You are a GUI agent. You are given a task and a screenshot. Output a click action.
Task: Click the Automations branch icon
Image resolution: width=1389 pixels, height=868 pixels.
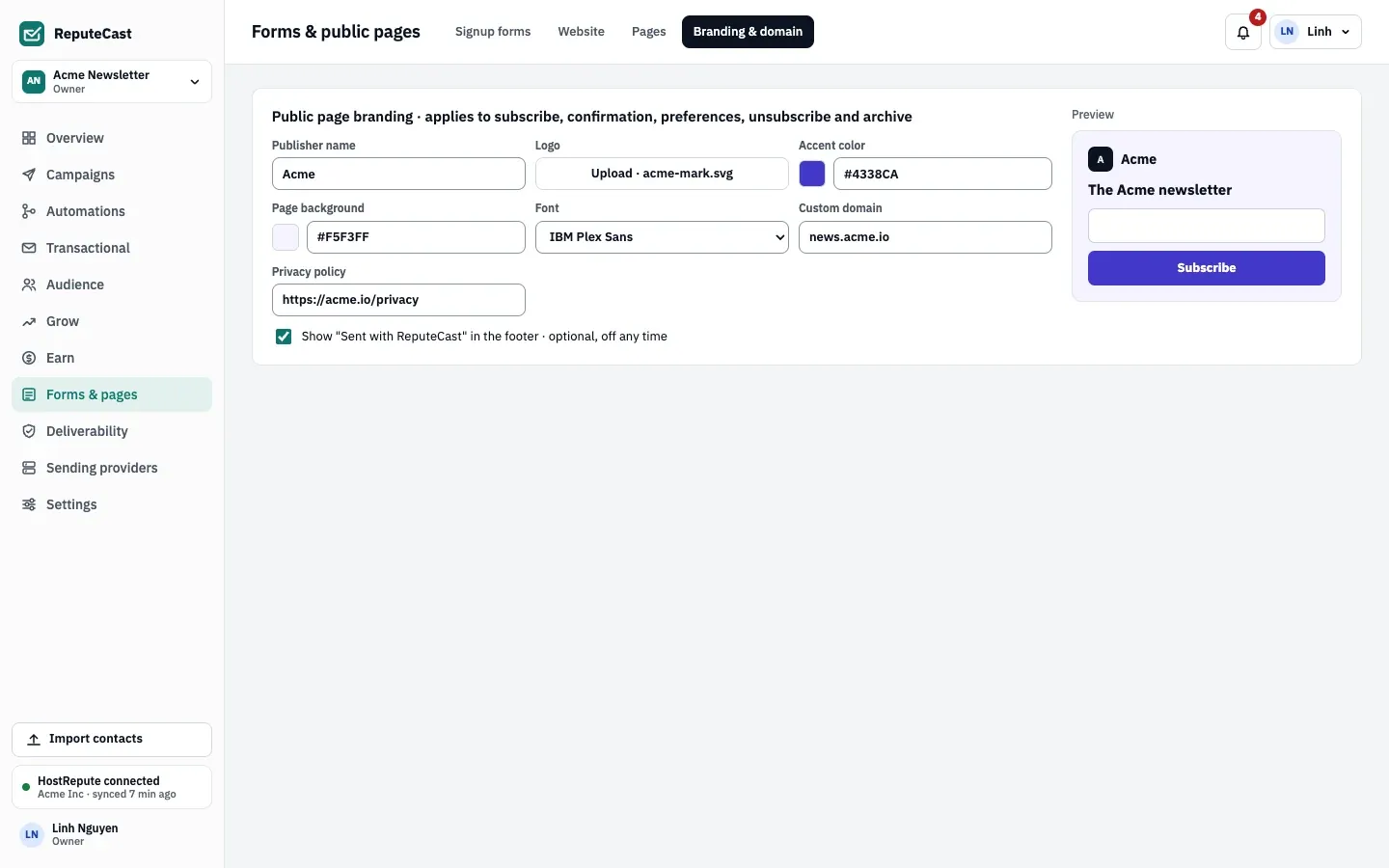click(29, 211)
